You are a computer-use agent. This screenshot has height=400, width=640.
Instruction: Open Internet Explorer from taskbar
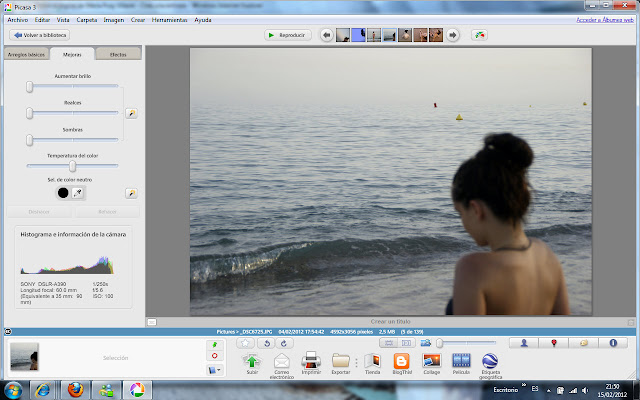(42, 390)
